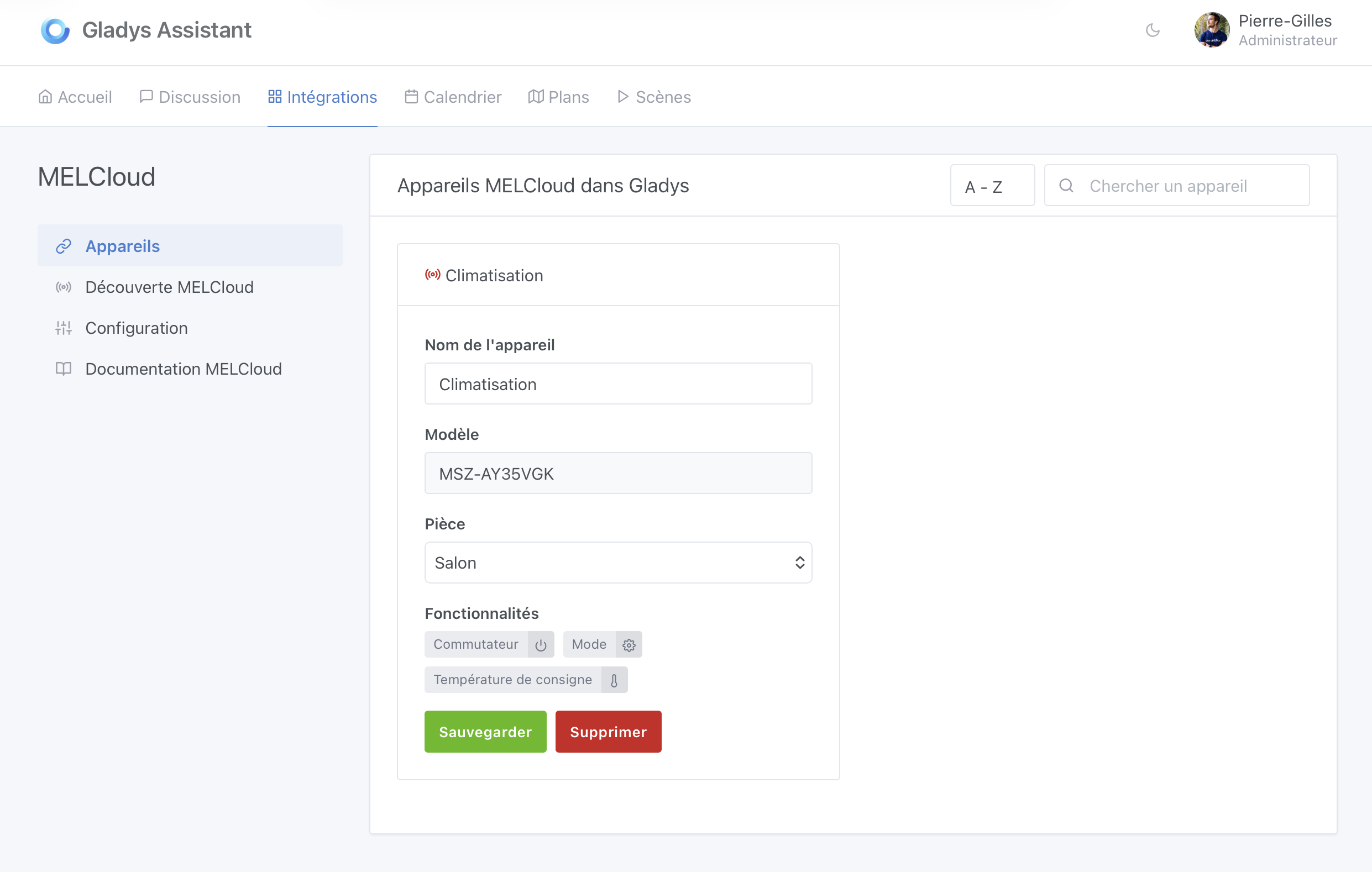The height and width of the screenshot is (872, 1372).
Task: Select the Découverte MELCloud antenna icon
Action: [x=63, y=287]
